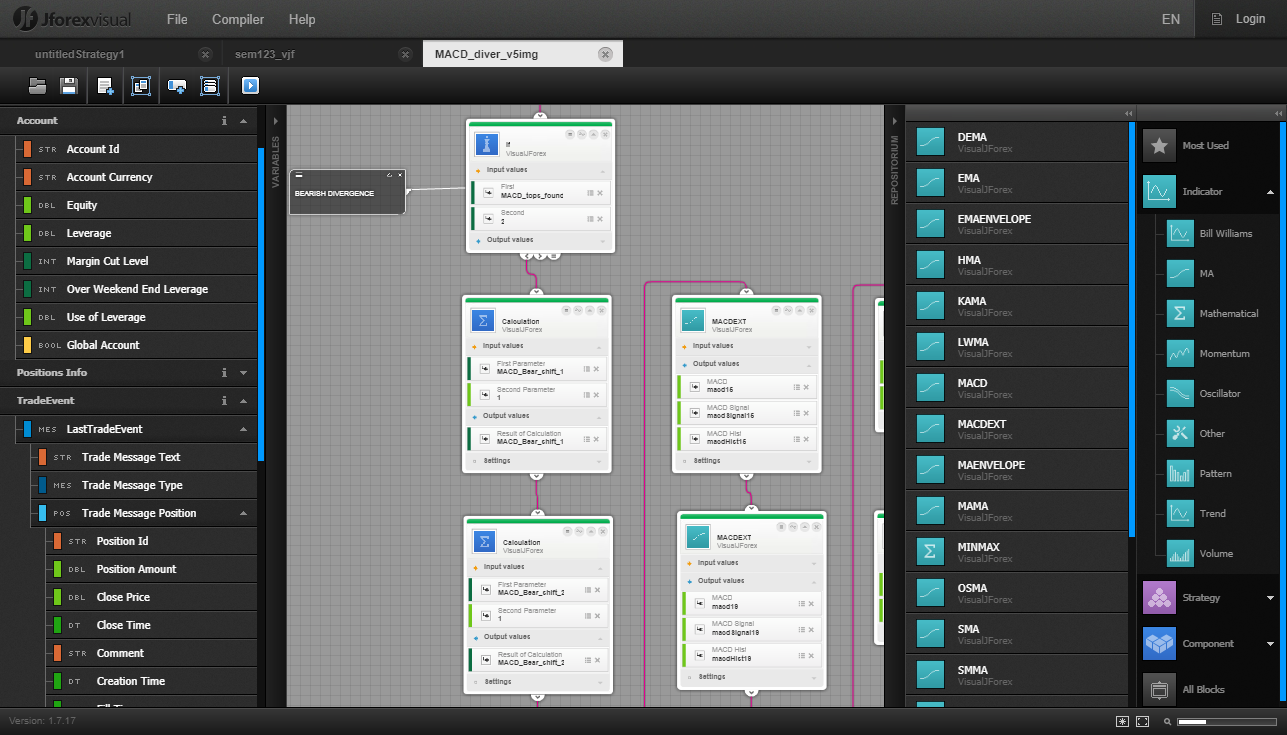
Task: Pick the SMMA block from repository
Action: [x=1017, y=675]
